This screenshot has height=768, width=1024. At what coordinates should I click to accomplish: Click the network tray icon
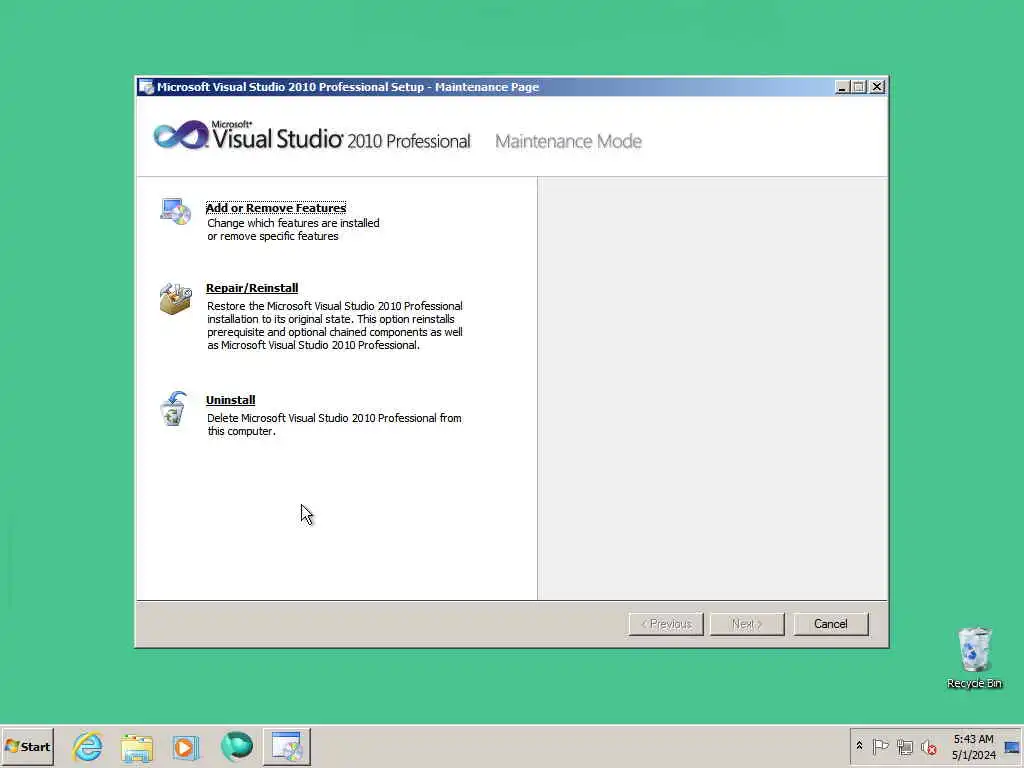coord(904,747)
